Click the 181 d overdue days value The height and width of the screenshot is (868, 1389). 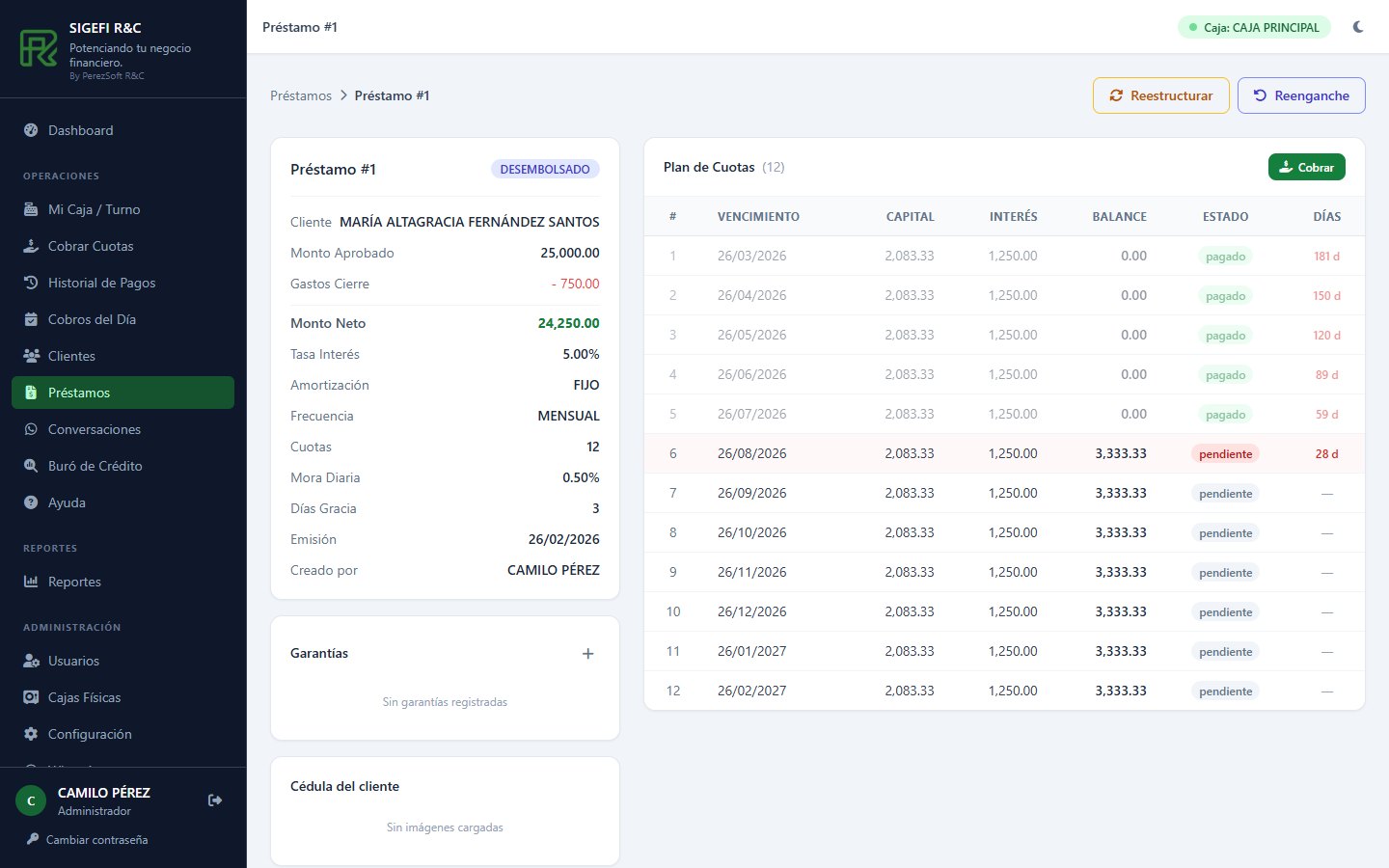coord(1326,257)
